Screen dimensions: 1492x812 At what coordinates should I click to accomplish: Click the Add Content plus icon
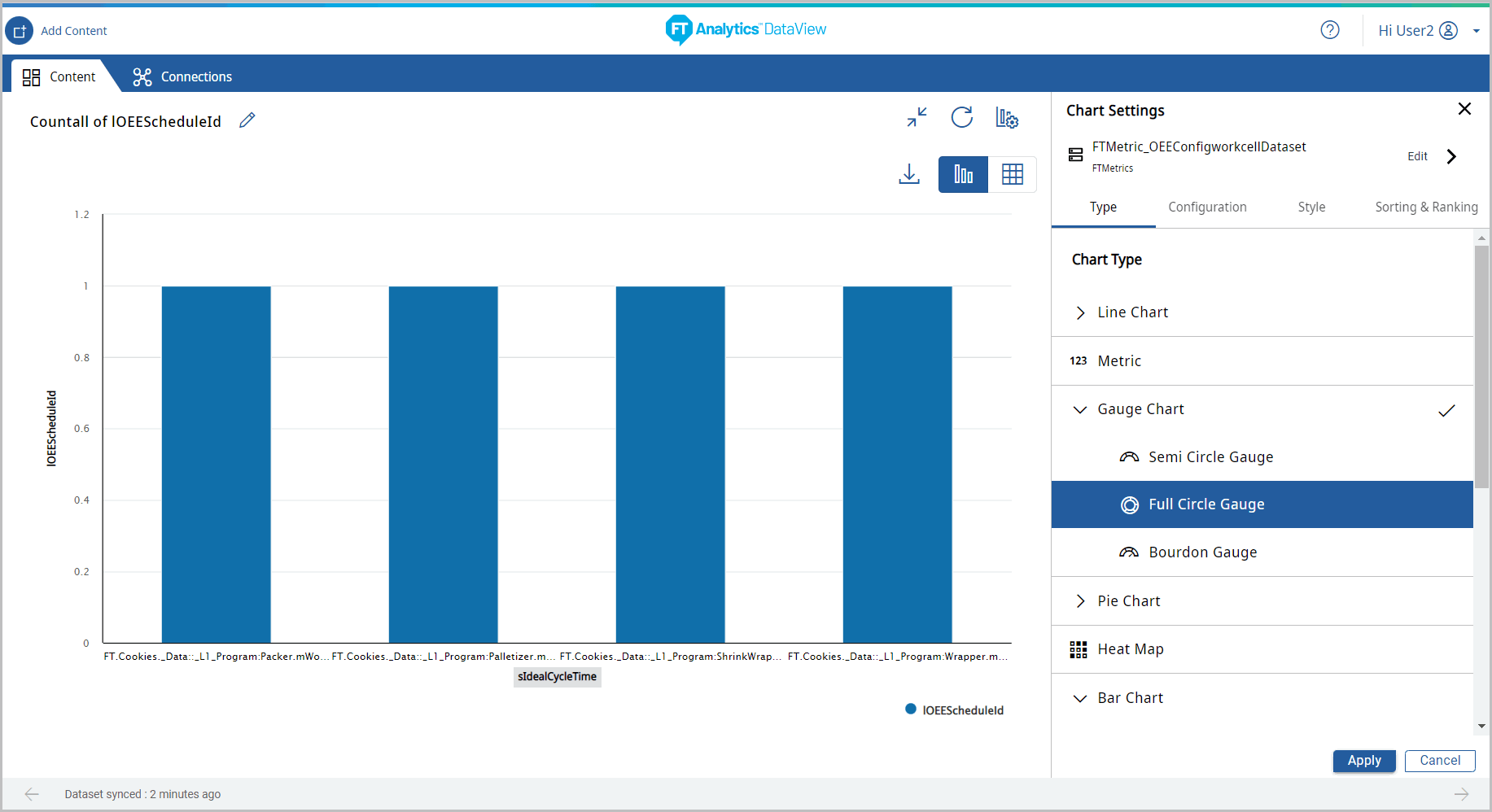tap(20, 31)
